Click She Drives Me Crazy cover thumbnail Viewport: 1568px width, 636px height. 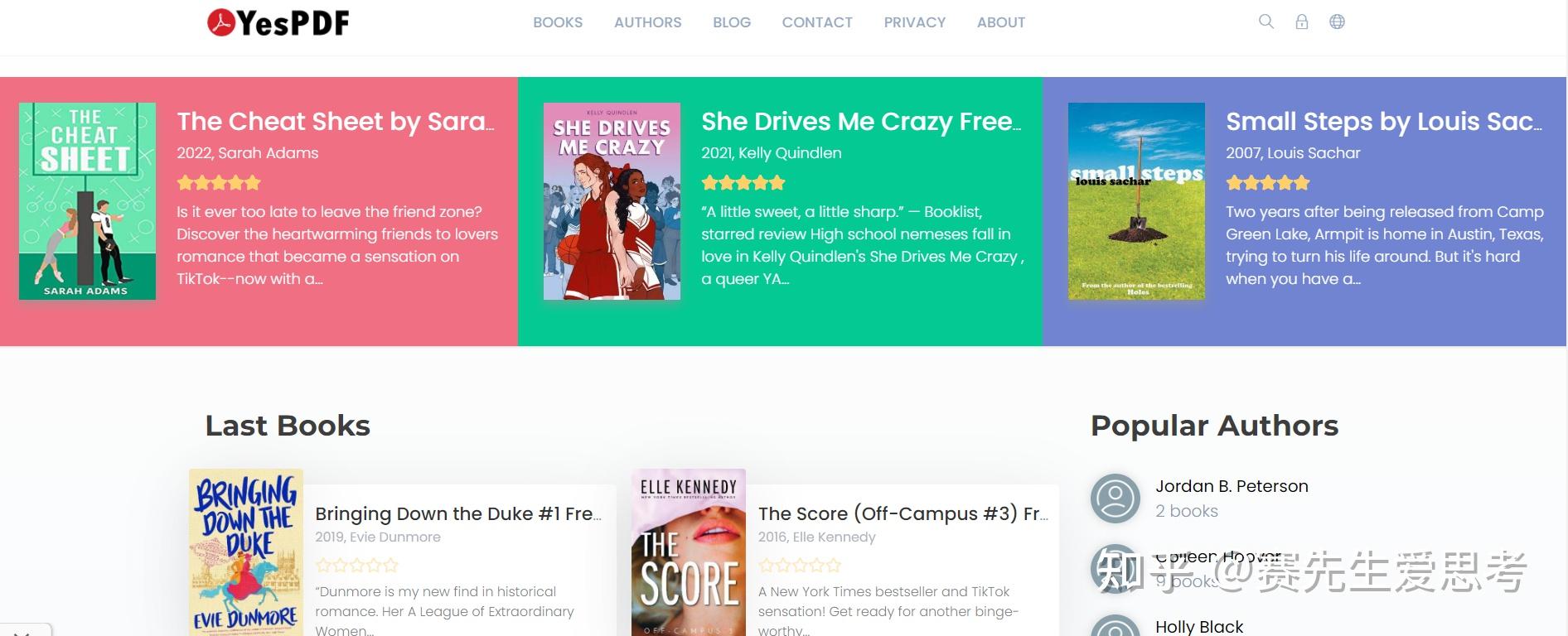(x=612, y=201)
